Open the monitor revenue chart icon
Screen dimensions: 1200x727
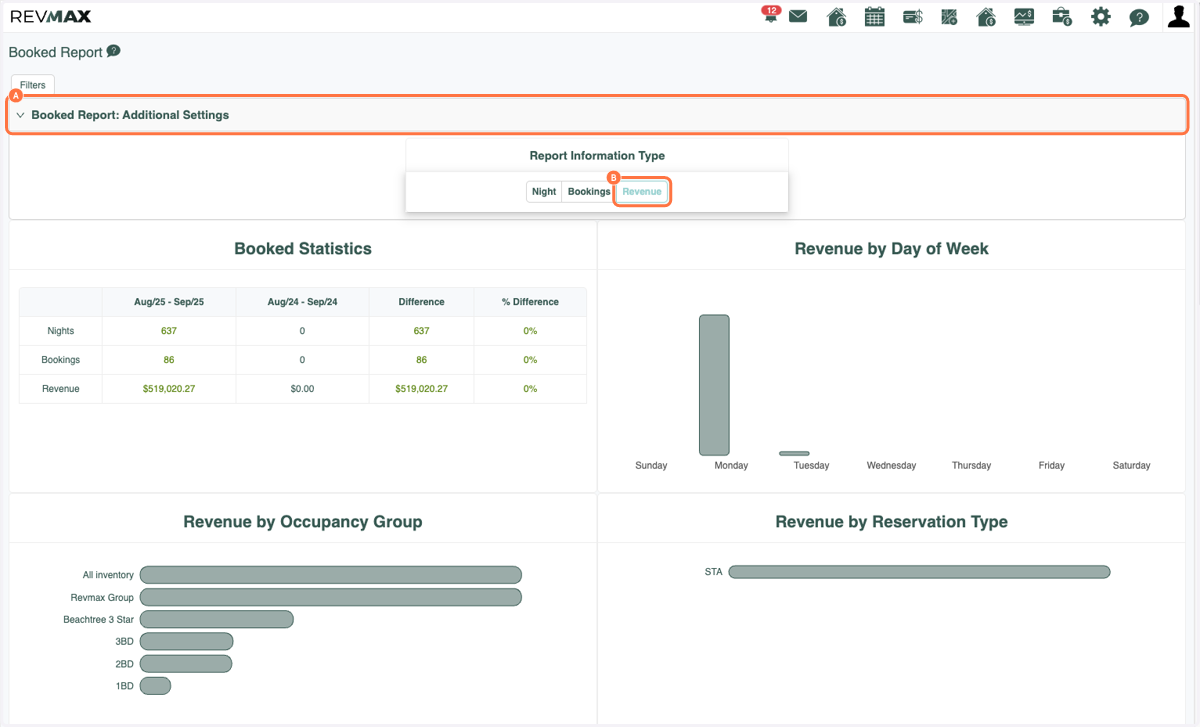pyautogui.click(x=1024, y=16)
